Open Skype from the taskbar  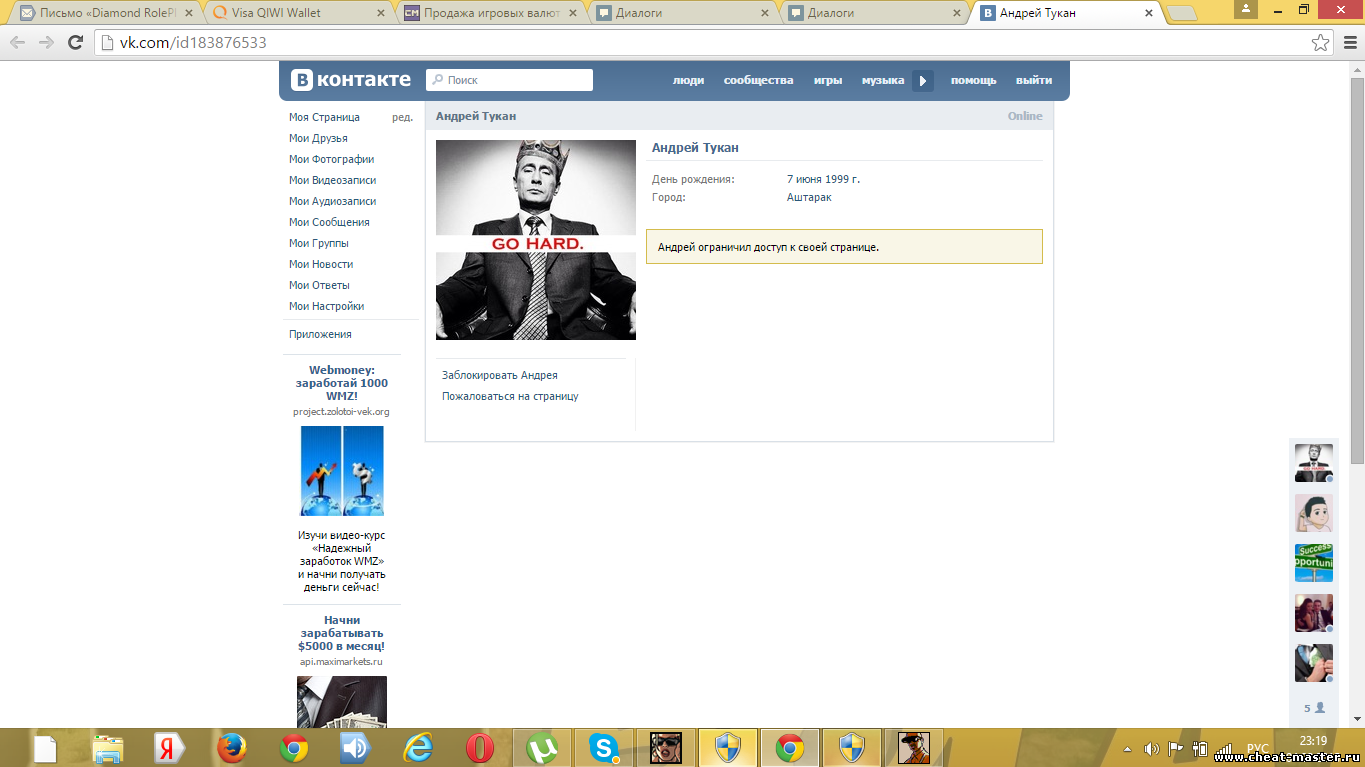click(x=603, y=747)
